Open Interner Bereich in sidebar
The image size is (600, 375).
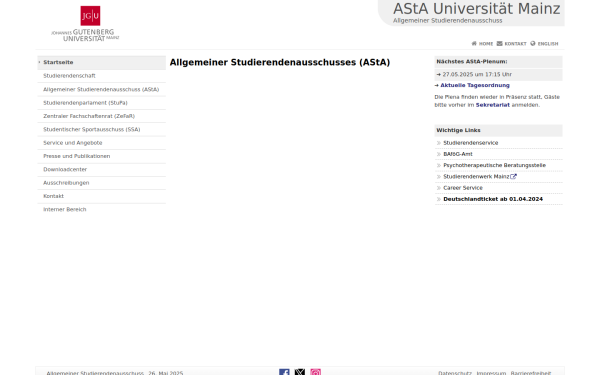[x=101, y=209]
